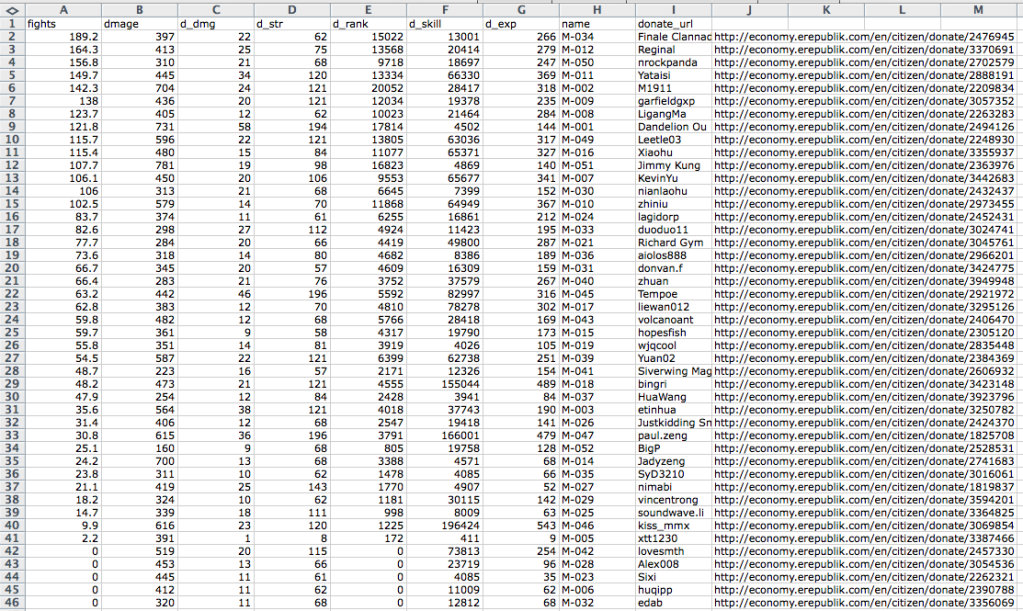This screenshot has height=611, width=1023.
Task: Select the cell containing 'kiss_mmx'
Action: click(672, 526)
